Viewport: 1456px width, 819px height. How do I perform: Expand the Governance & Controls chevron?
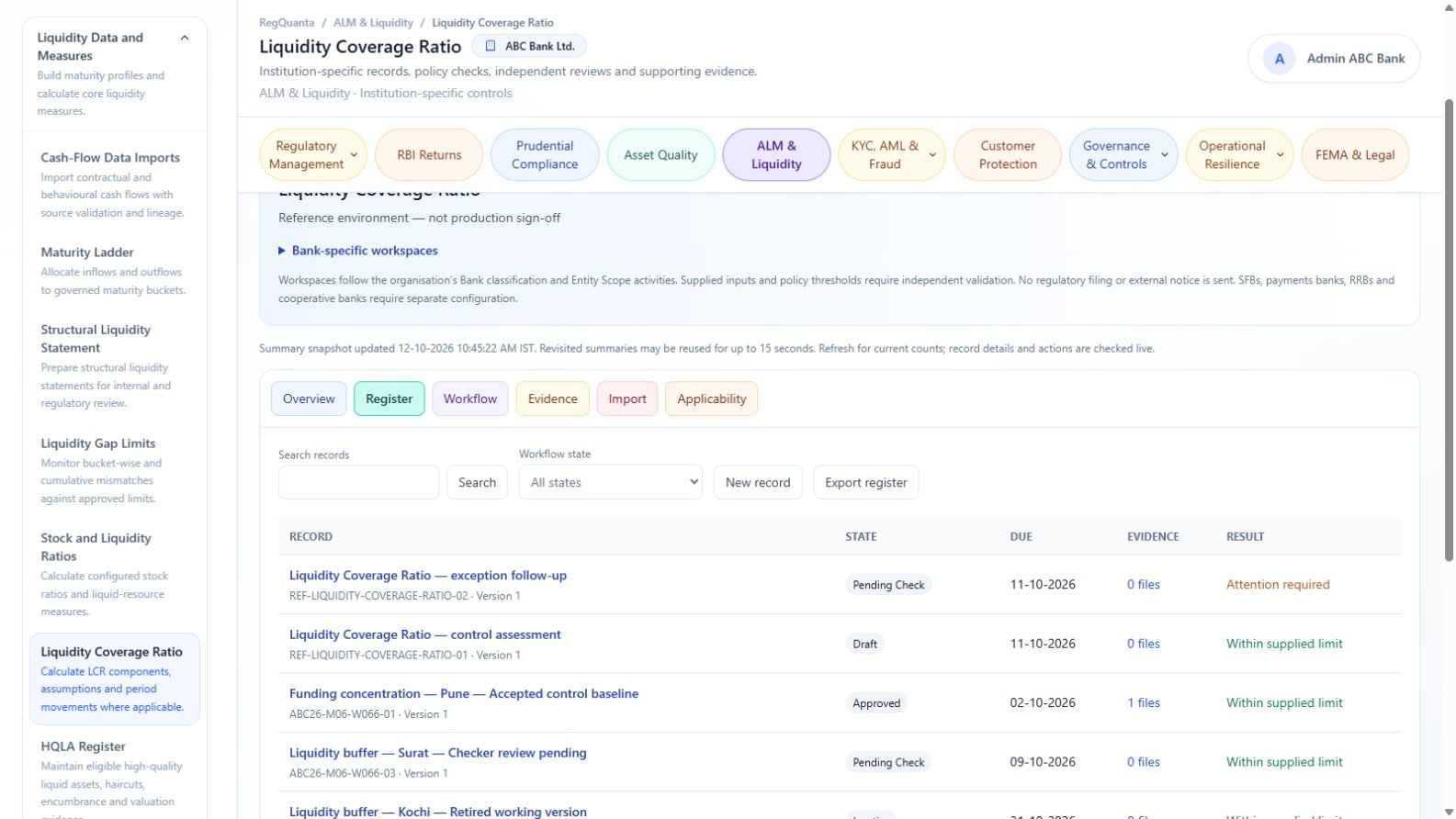pyautogui.click(x=1164, y=155)
